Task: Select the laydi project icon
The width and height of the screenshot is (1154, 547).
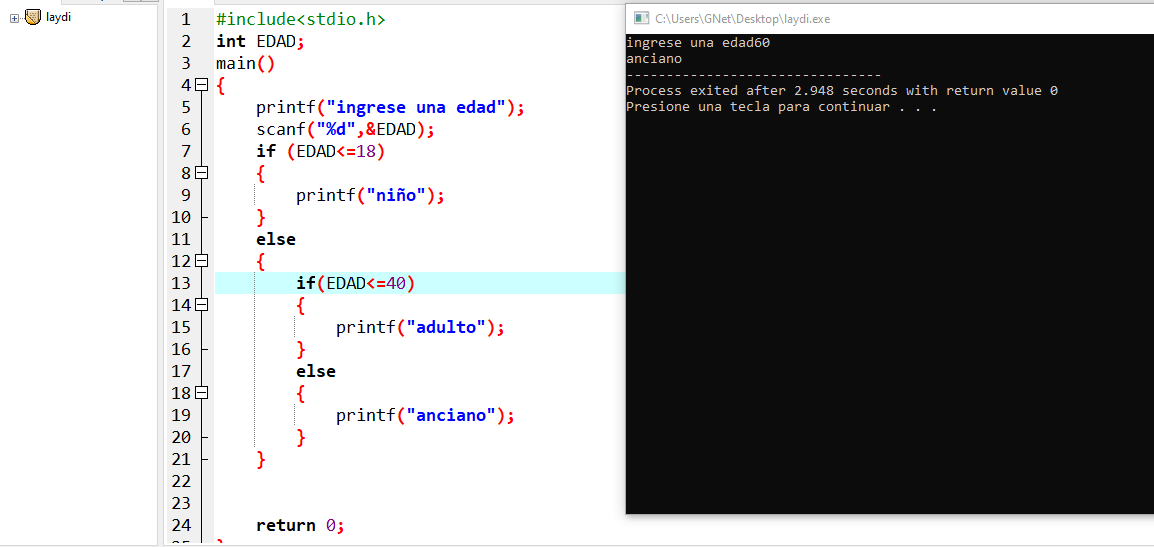Action: point(32,17)
